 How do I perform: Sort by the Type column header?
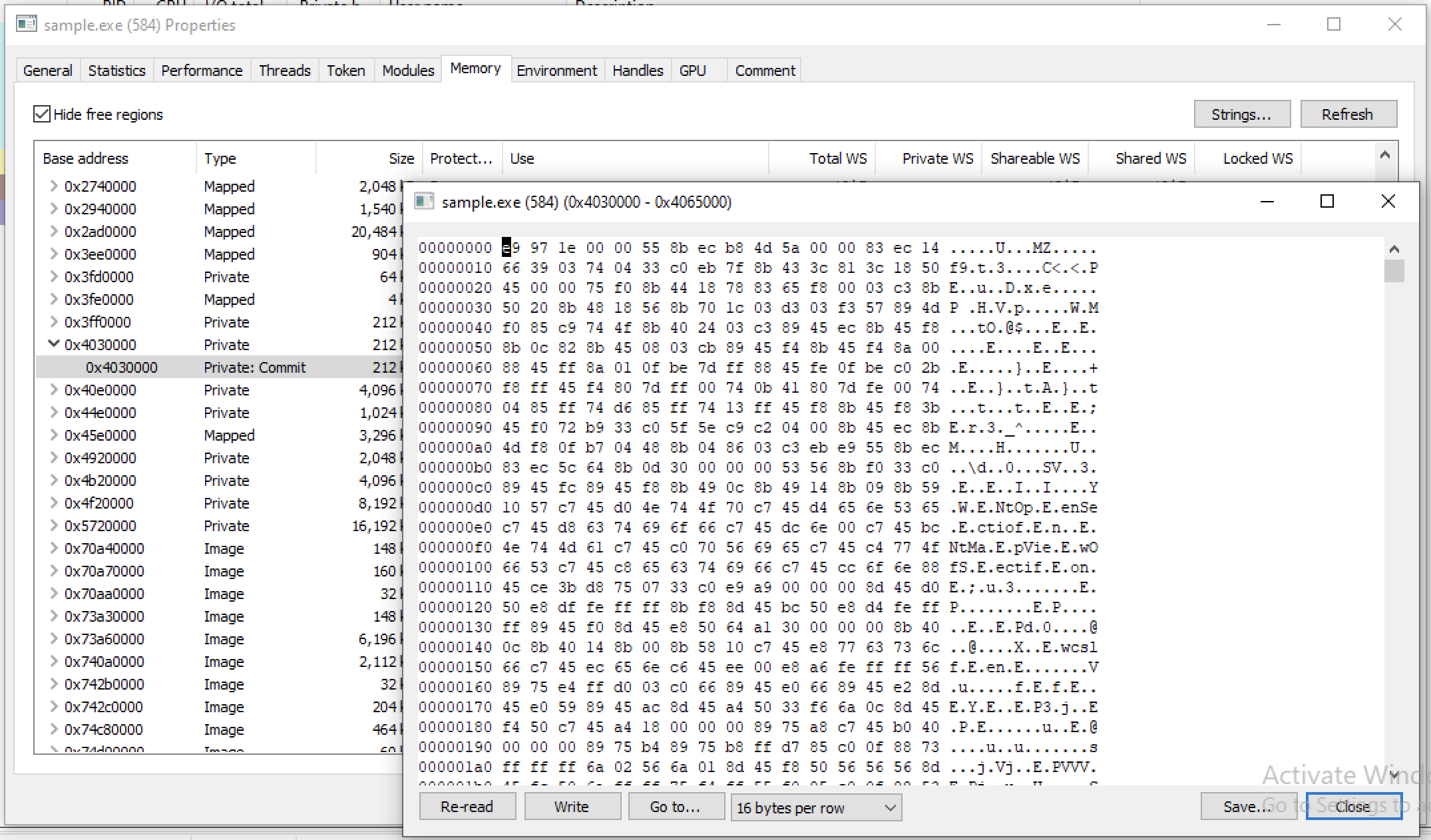256,158
